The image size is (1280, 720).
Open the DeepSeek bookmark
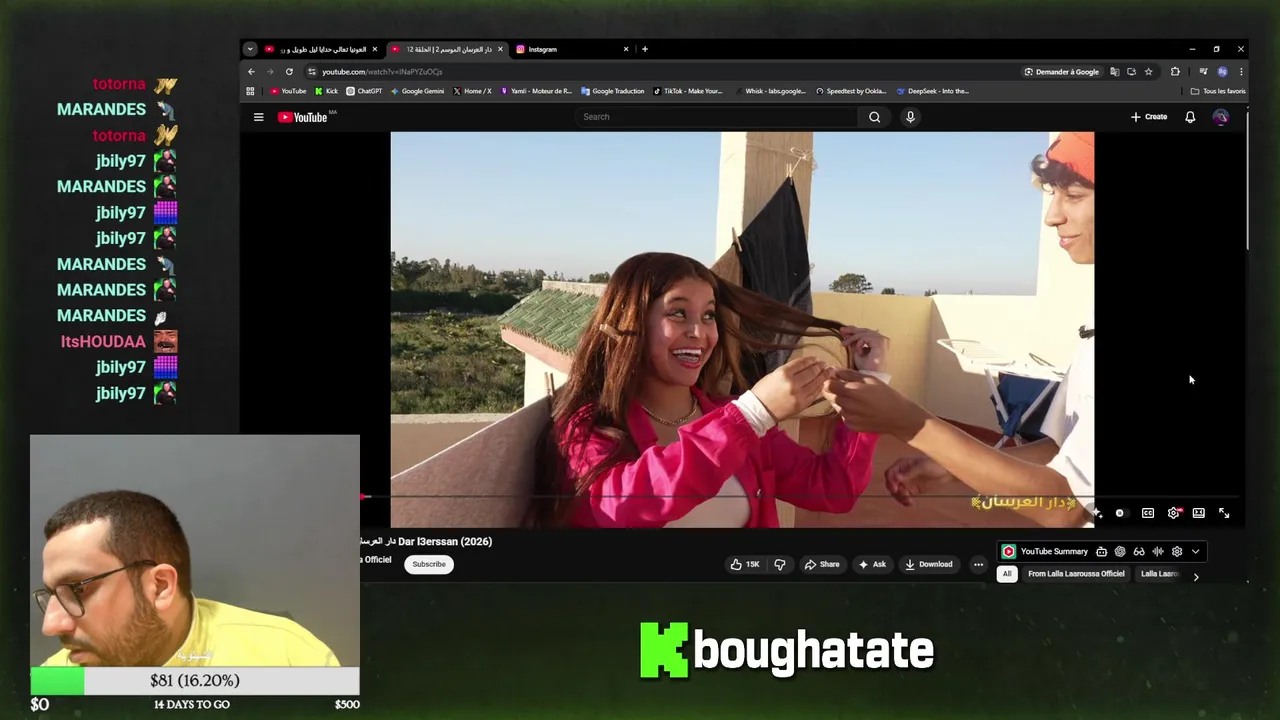tap(932, 91)
